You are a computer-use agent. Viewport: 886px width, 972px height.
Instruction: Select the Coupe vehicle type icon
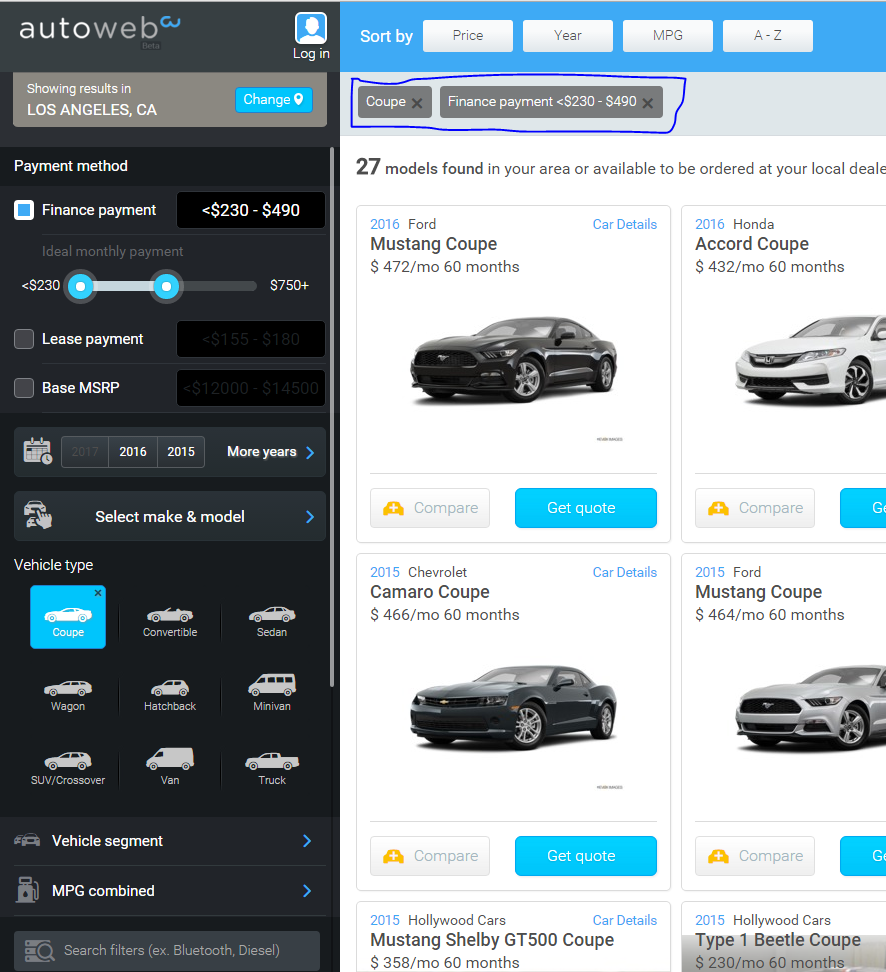(x=68, y=617)
